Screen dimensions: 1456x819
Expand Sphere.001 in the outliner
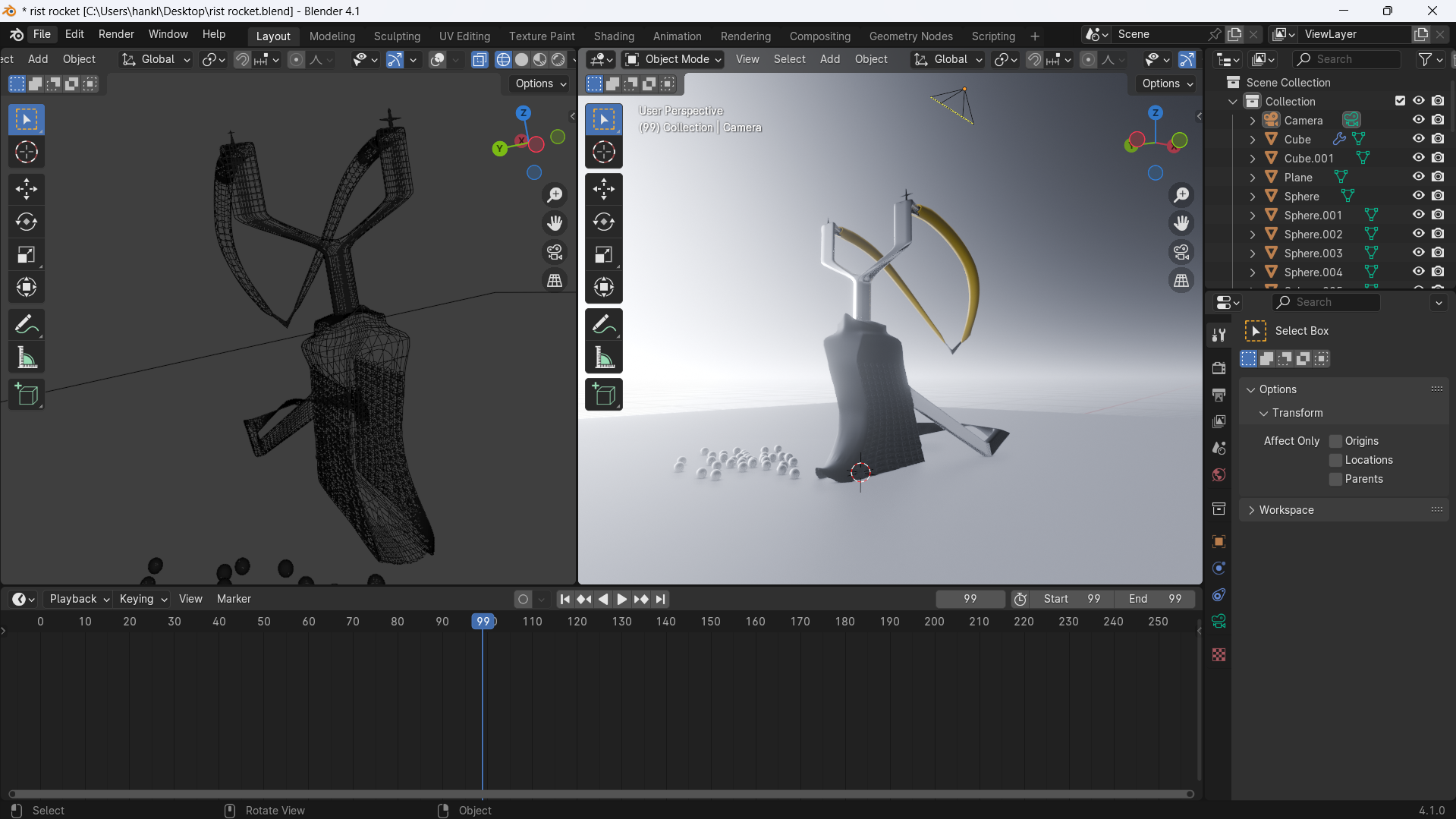point(1252,215)
